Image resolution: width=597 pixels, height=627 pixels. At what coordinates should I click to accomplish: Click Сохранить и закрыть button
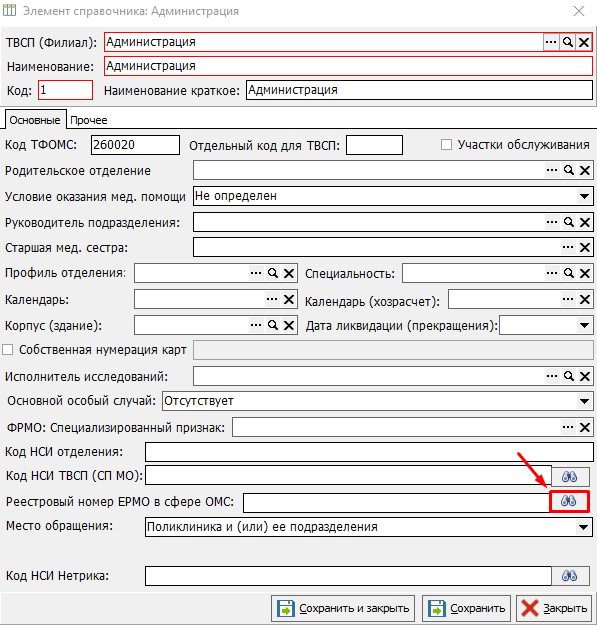pyautogui.click(x=343, y=608)
